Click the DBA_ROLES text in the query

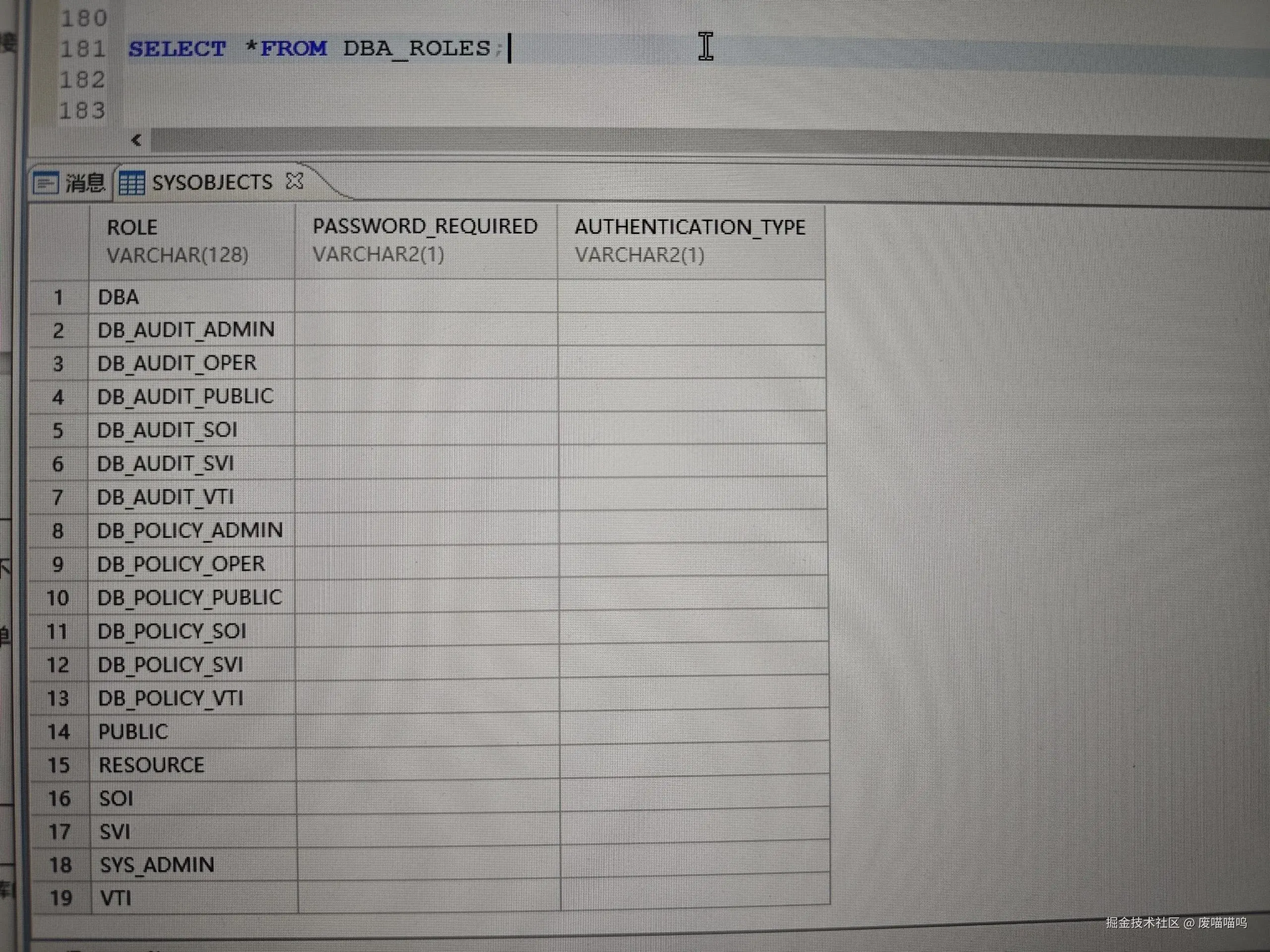417,48
